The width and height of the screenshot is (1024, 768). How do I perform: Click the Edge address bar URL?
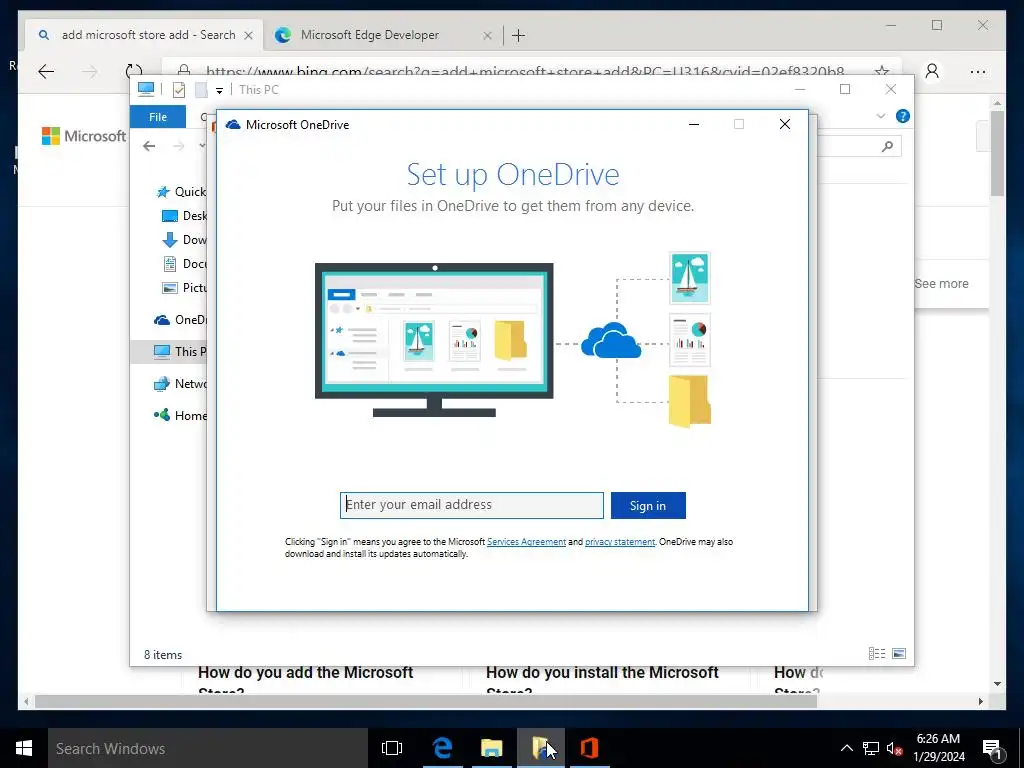click(x=525, y=71)
